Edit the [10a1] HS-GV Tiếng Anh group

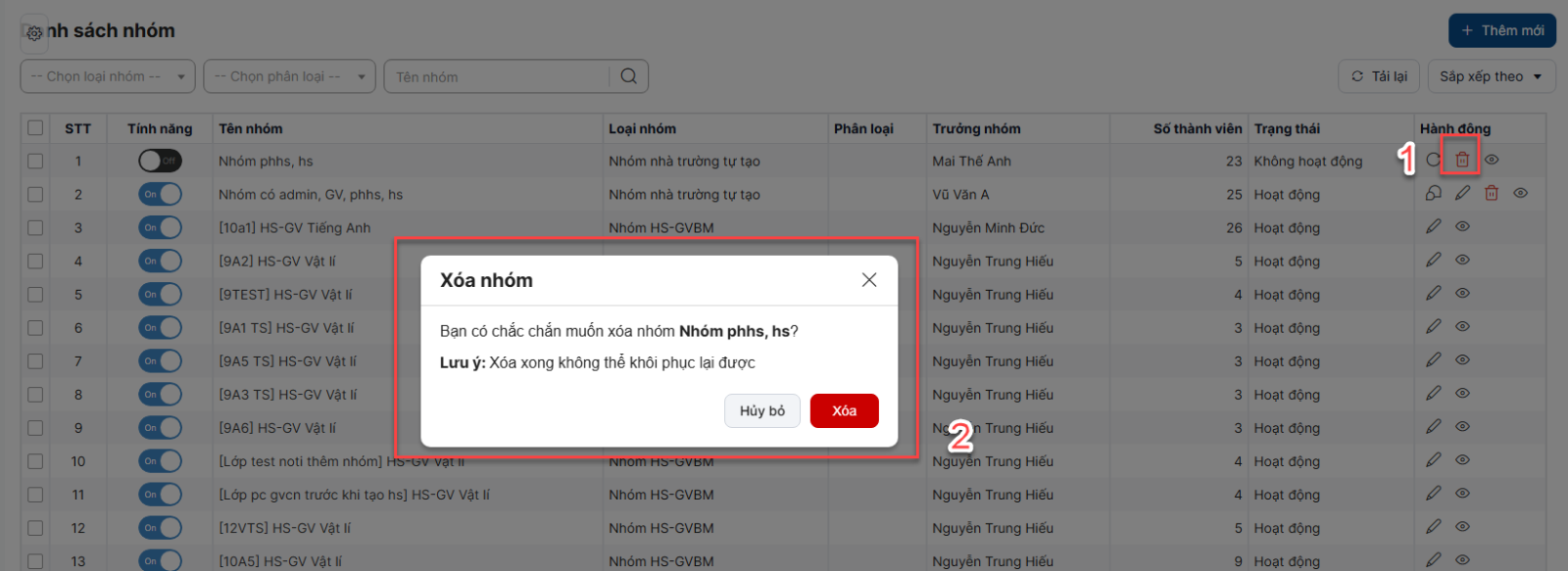(x=1434, y=226)
